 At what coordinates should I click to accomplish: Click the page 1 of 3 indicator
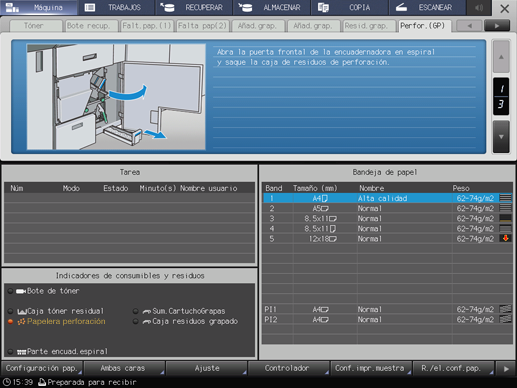(x=501, y=97)
